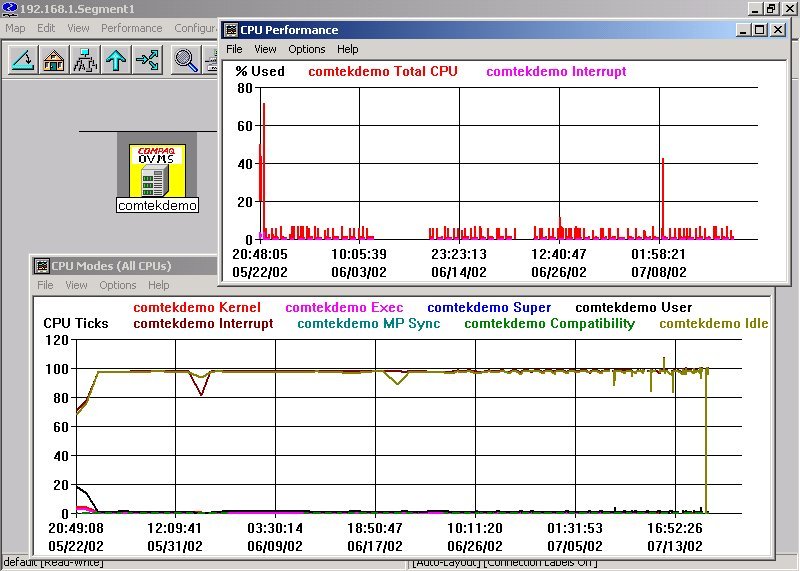Open the File menu in CPU Performance

234,49
